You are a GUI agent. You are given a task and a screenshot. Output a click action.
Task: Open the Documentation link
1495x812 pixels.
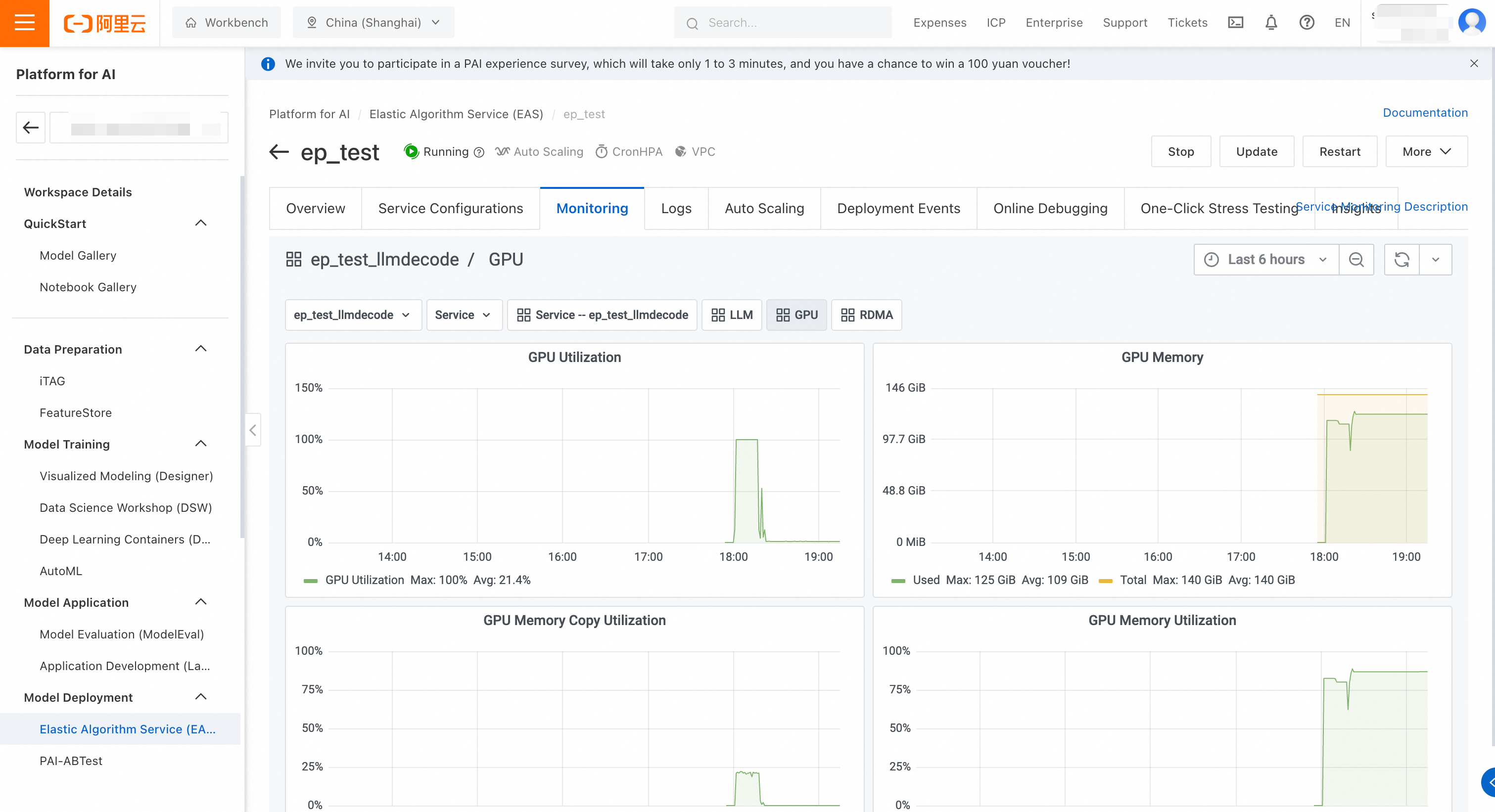pos(1424,113)
